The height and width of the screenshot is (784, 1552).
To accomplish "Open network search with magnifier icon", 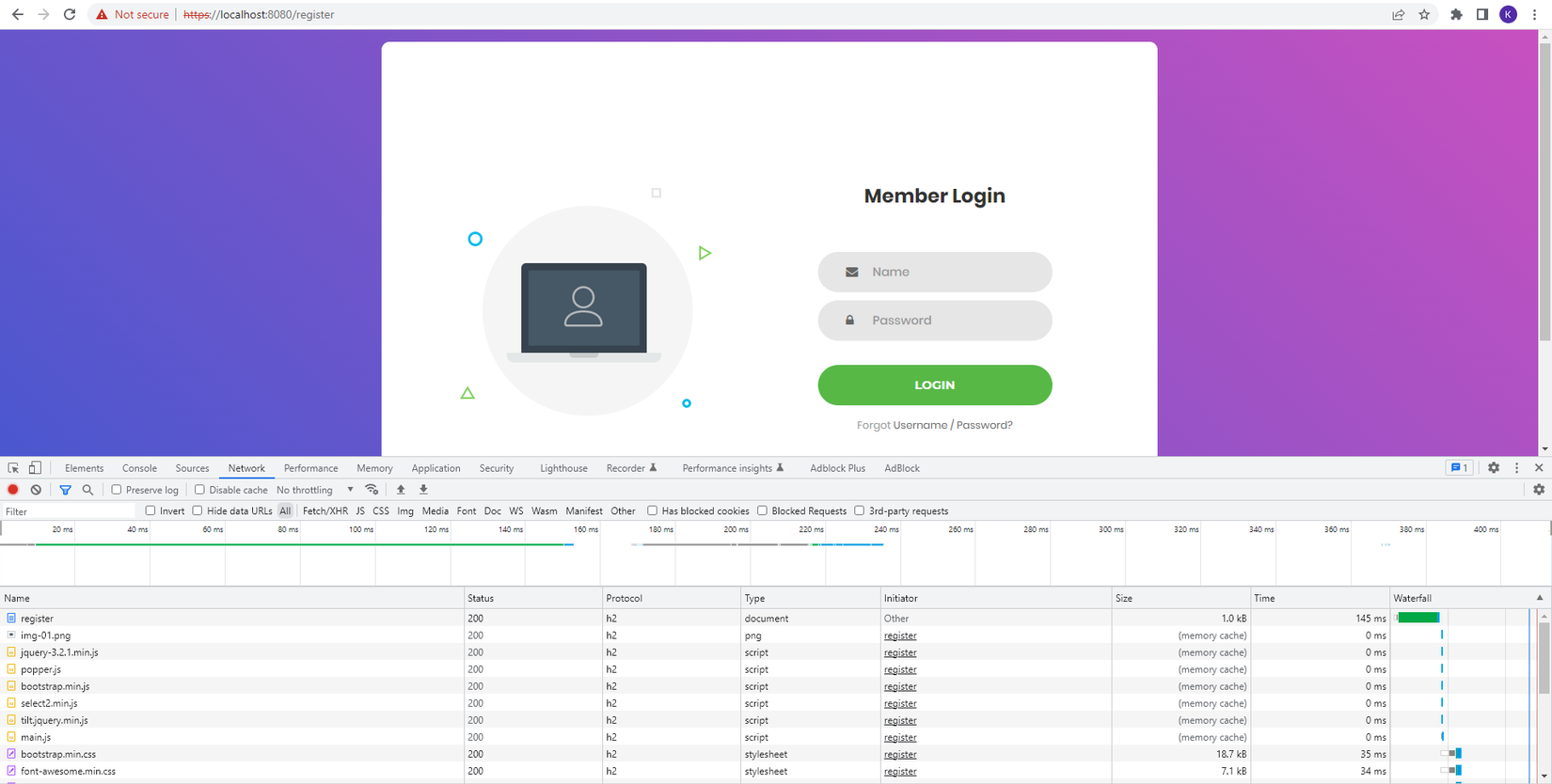I will click(x=87, y=490).
